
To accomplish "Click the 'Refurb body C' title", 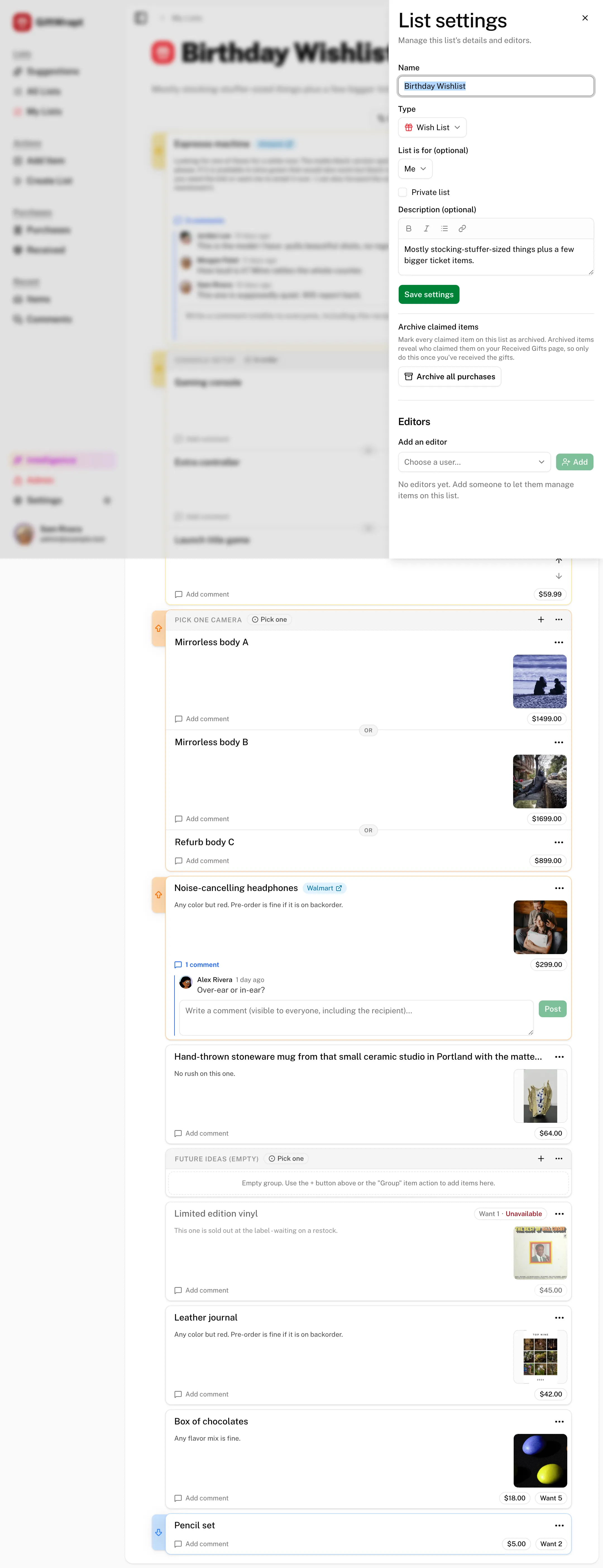I will pos(204,842).
